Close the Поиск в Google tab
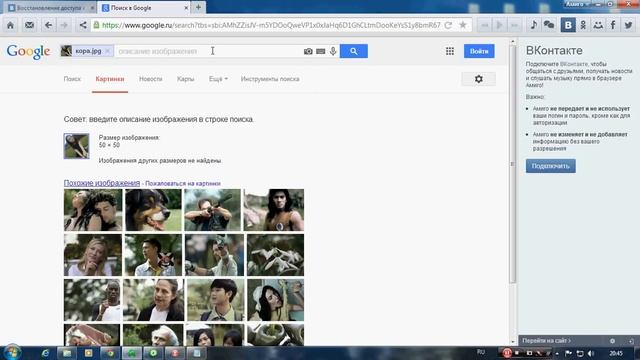 tap(186, 8)
